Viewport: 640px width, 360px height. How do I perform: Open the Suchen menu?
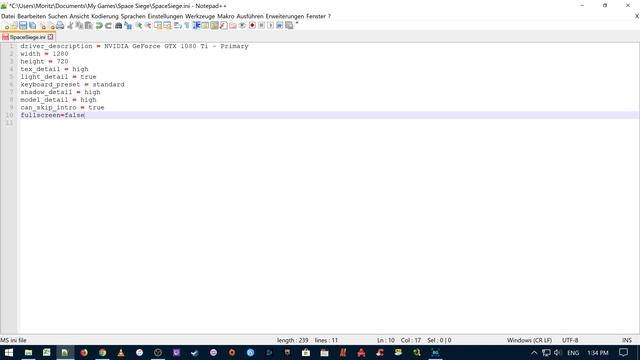click(x=58, y=16)
